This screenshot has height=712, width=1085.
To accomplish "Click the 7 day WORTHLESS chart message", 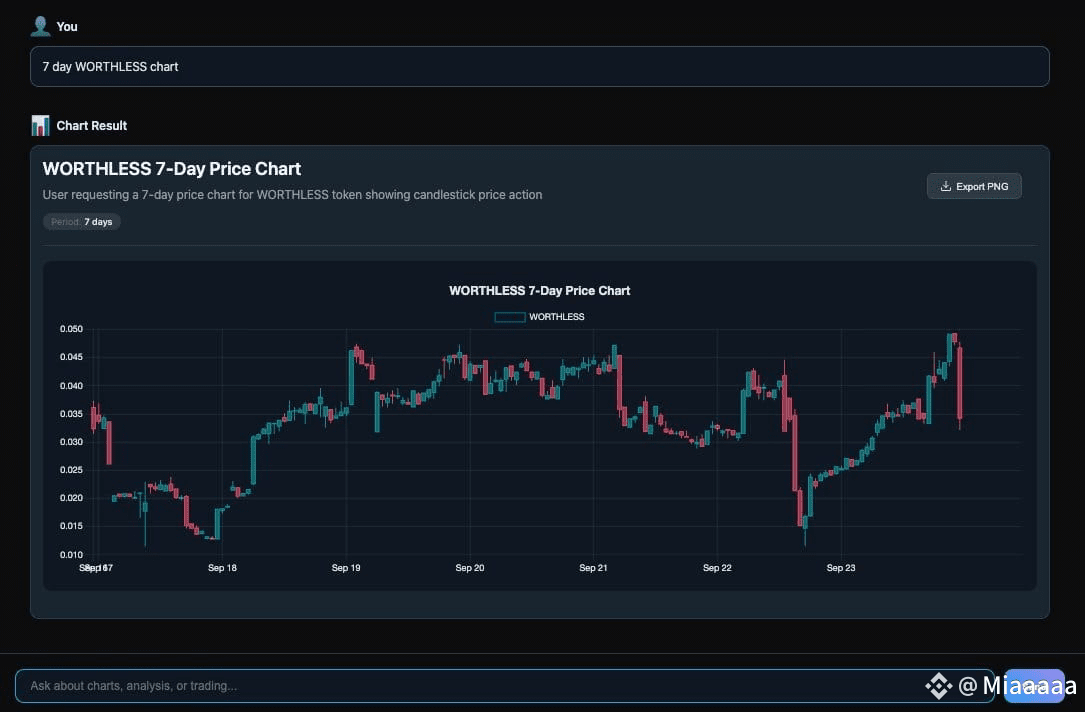I will [540, 66].
